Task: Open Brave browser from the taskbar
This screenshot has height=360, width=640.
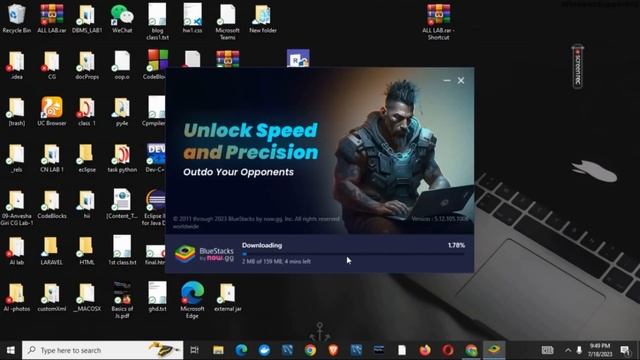Action: (x=333, y=350)
